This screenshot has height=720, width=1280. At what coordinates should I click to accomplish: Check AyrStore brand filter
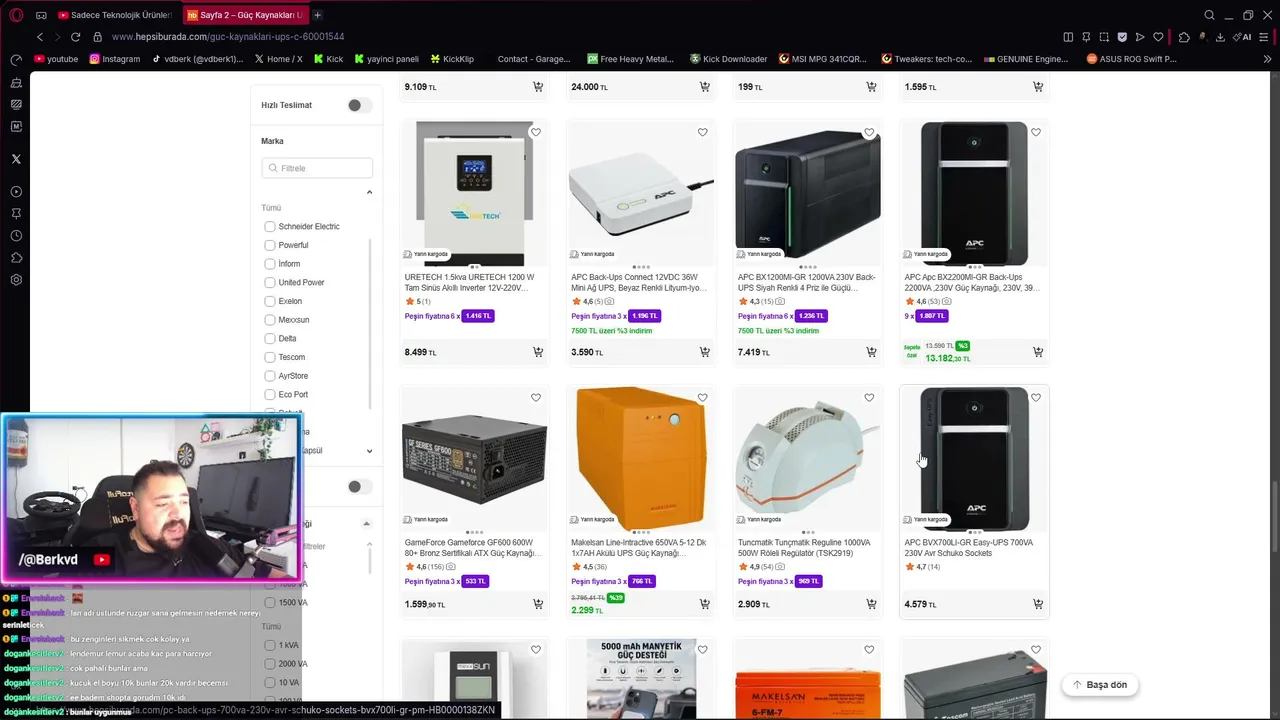coord(270,376)
